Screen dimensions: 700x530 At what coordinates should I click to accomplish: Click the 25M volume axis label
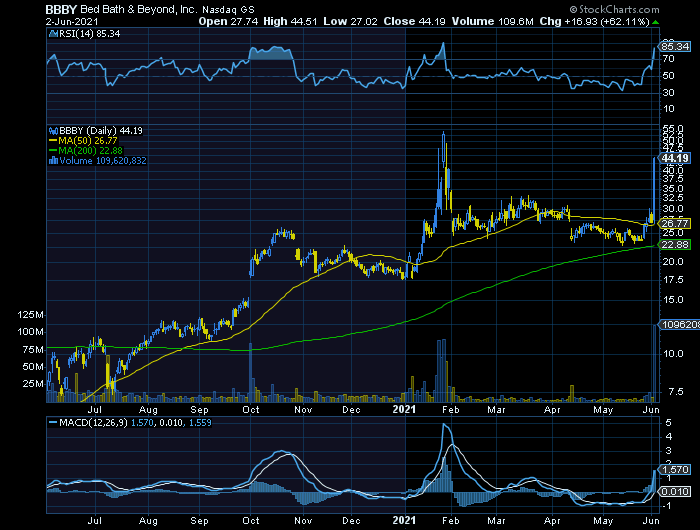coord(33,384)
